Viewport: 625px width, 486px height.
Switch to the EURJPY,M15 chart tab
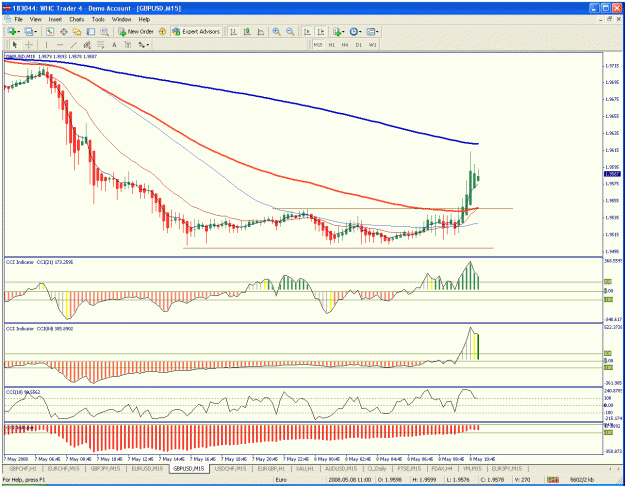point(507,469)
